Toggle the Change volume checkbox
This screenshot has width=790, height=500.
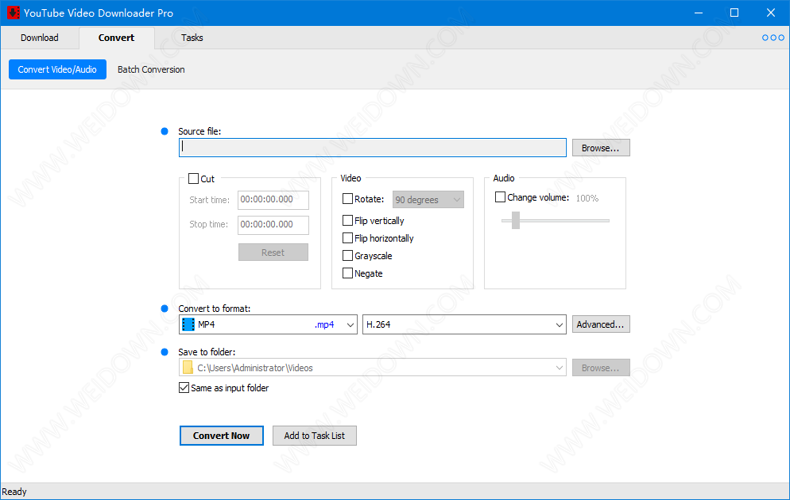coord(500,197)
